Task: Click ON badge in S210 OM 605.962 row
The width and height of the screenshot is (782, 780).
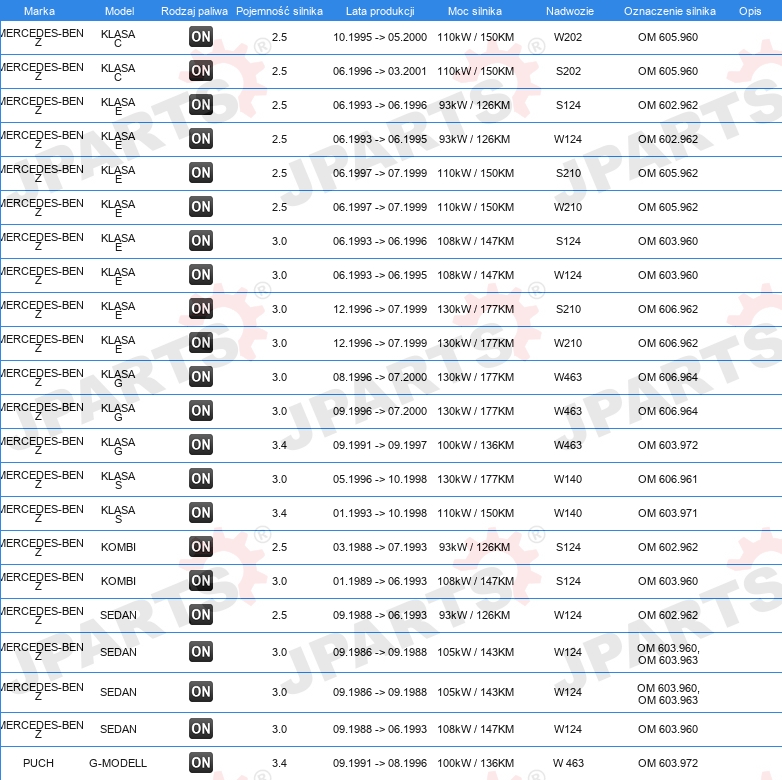Action: (x=201, y=173)
